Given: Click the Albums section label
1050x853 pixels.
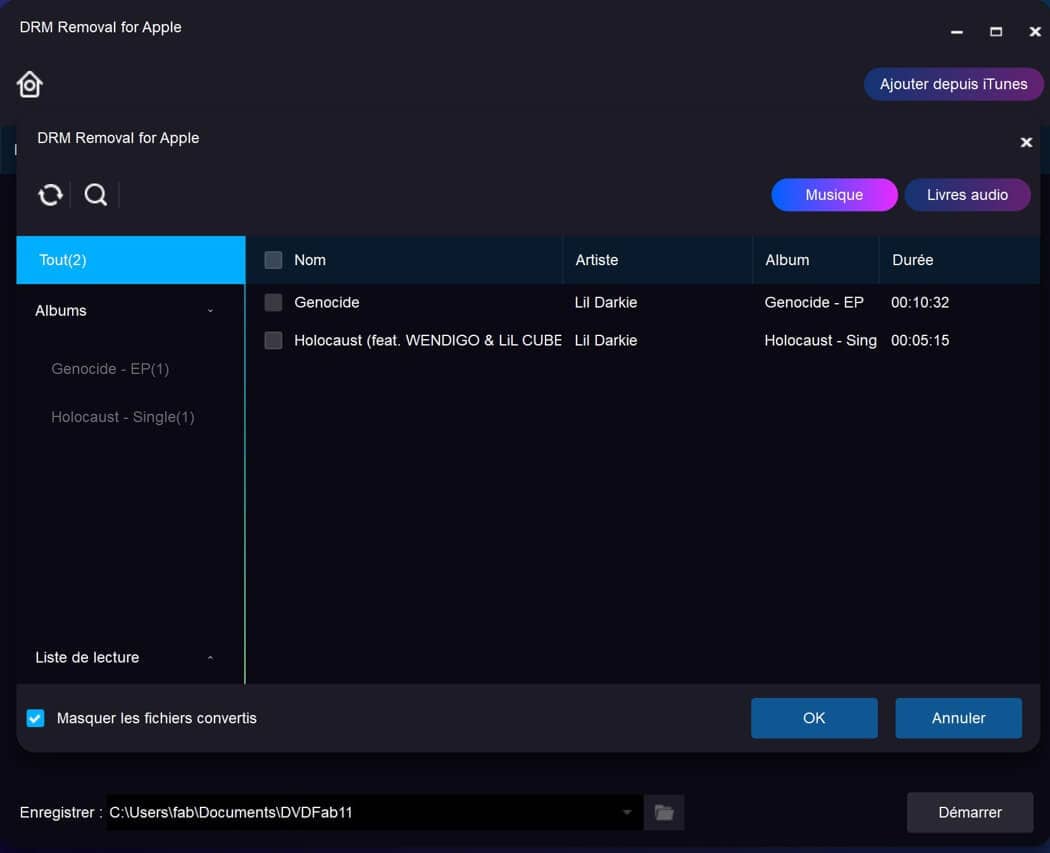Looking at the screenshot, I should pos(61,311).
